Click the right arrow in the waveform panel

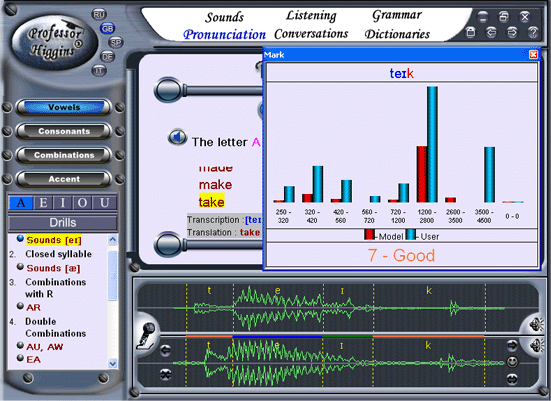pyautogui.click(x=512, y=345)
